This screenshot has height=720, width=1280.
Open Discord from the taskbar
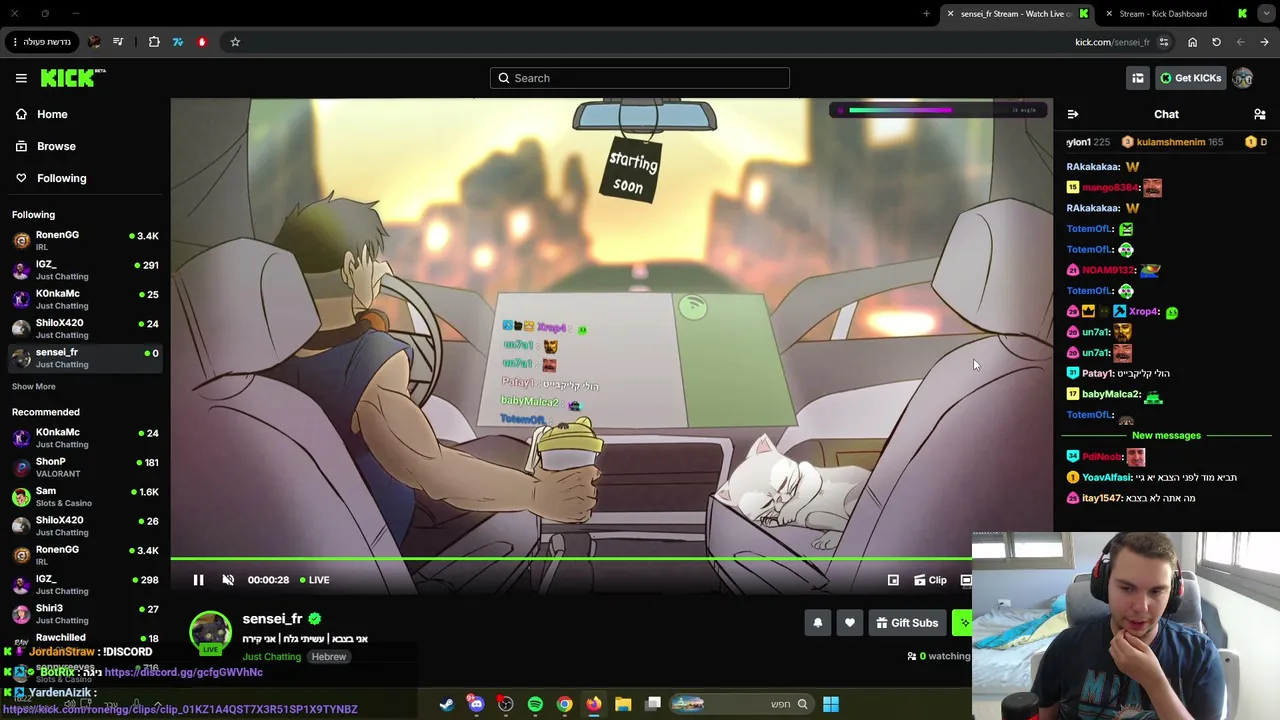coord(476,704)
